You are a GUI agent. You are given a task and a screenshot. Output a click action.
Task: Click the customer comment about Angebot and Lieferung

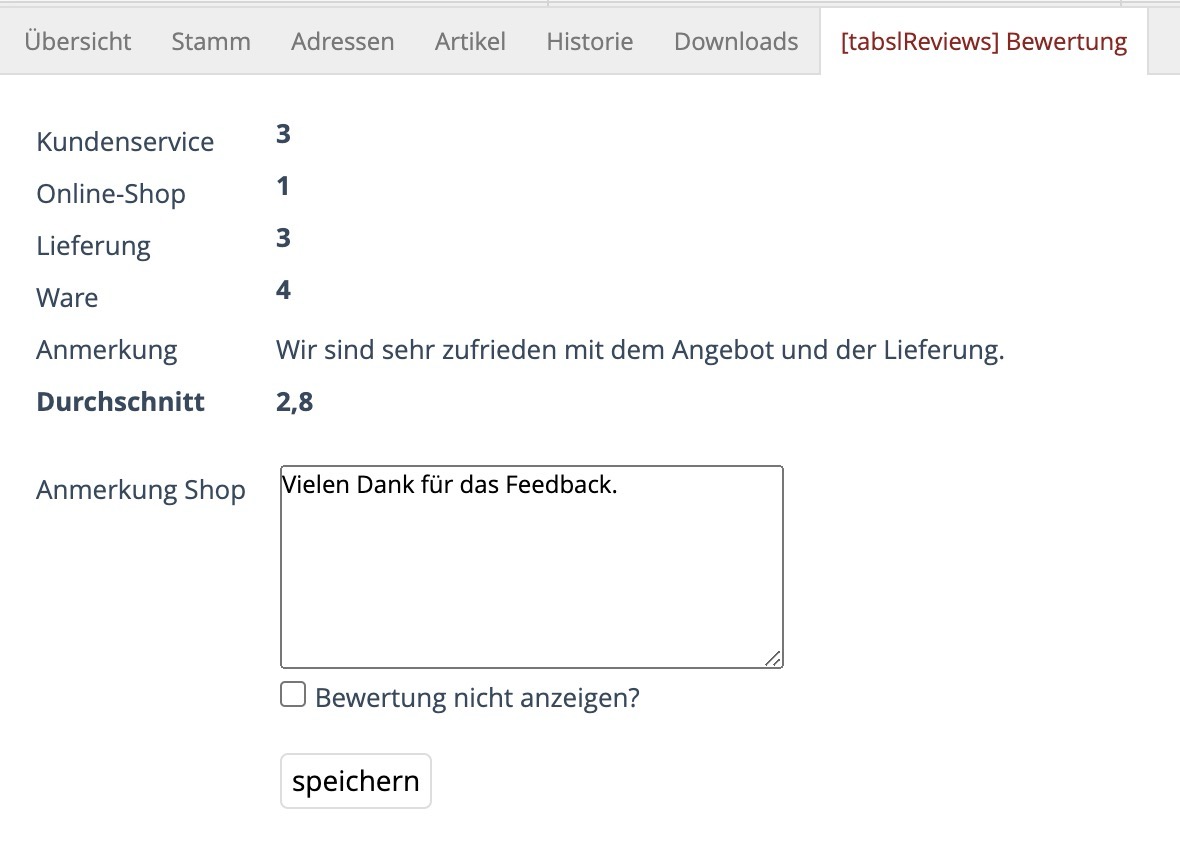click(640, 350)
